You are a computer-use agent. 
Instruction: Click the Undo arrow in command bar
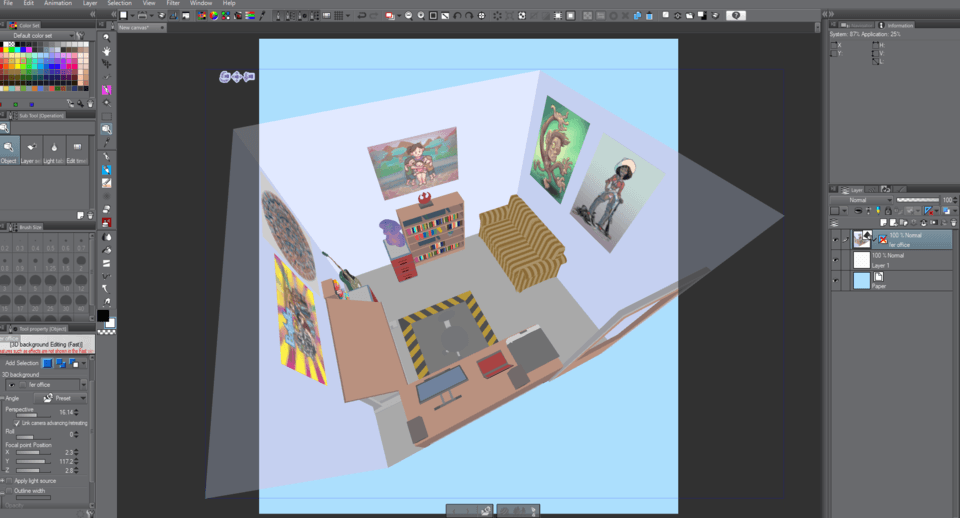click(361, 15)
